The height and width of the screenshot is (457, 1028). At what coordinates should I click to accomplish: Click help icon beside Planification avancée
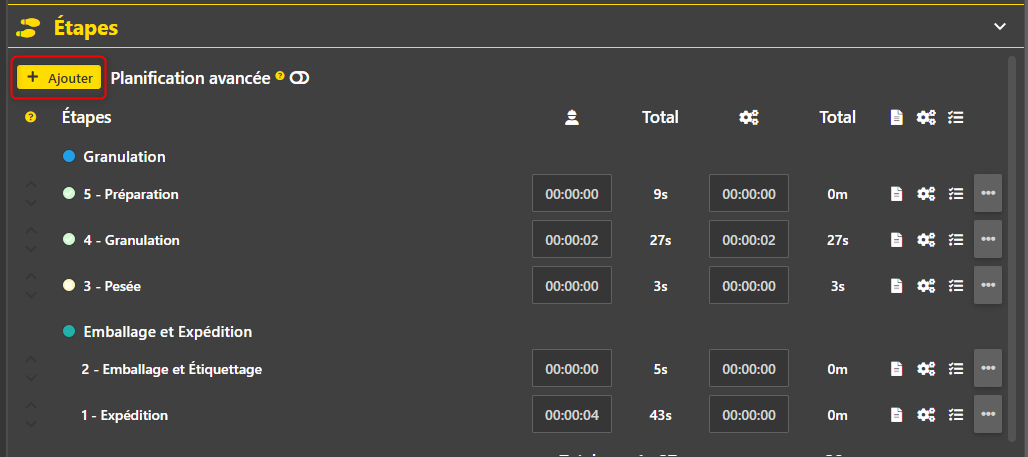coord(280,76)
